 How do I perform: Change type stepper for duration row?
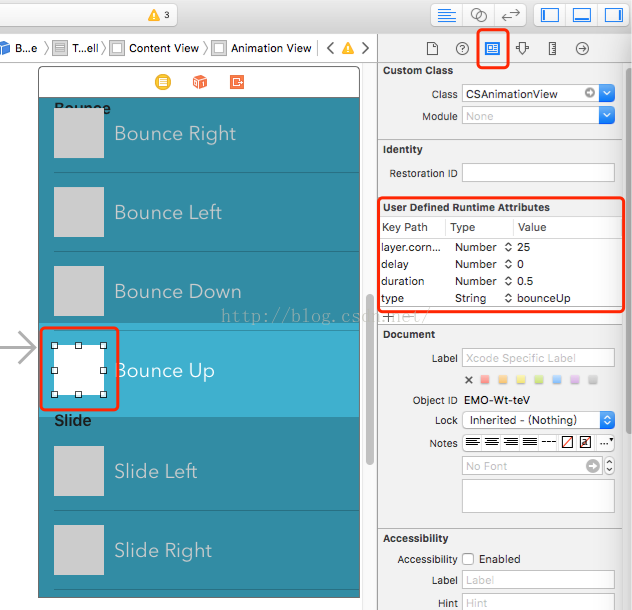508,281
